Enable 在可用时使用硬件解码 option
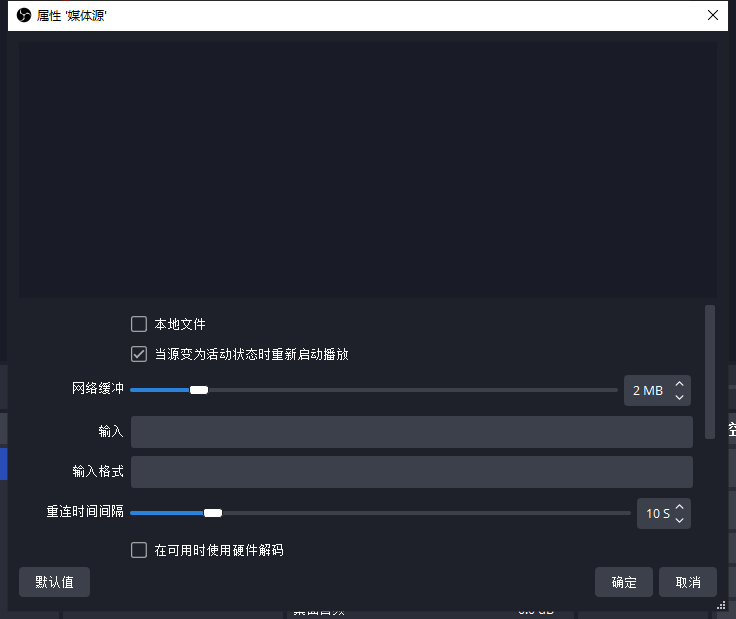This screenshot has height=619, width=736. pyautogui.click(x=139, y=550)
